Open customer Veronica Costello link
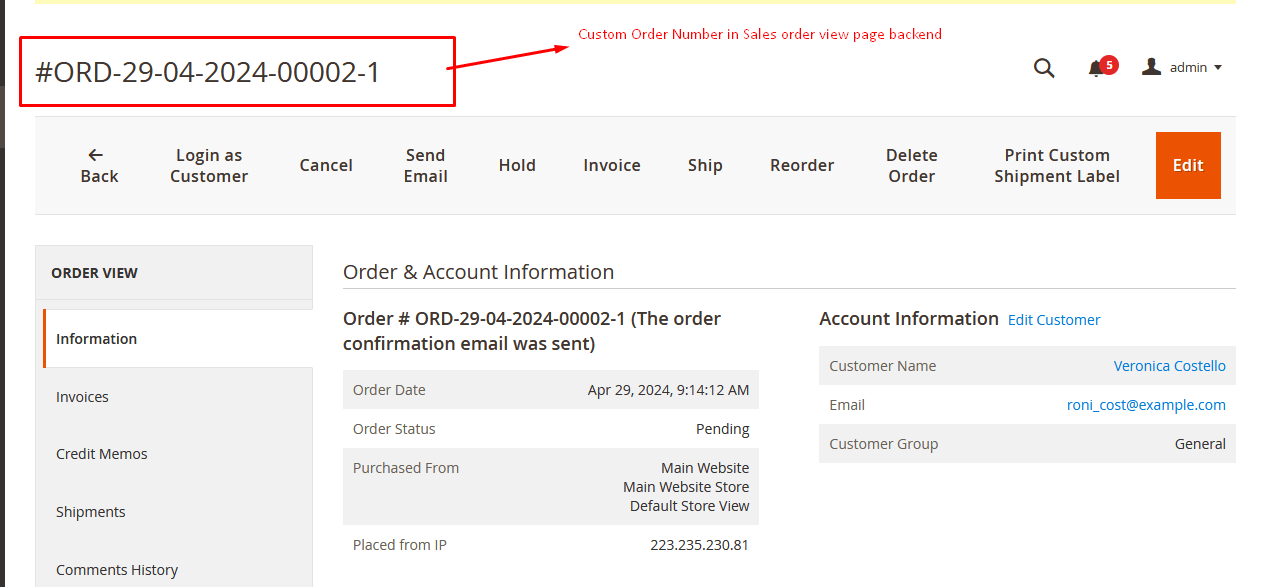1266x587 pixels. click(x=1169, y=366)
